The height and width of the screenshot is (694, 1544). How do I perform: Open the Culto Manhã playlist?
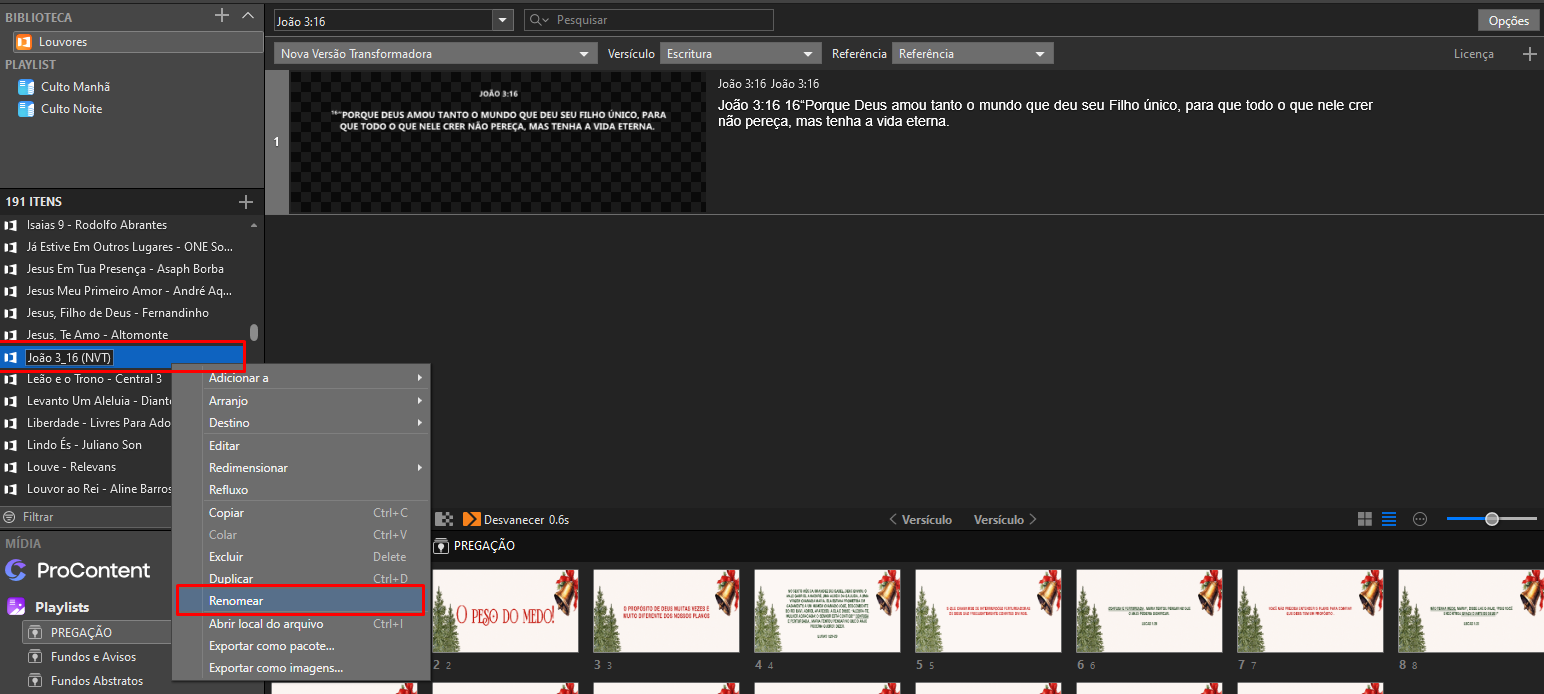pyautogui.click(x=75, y=87)
